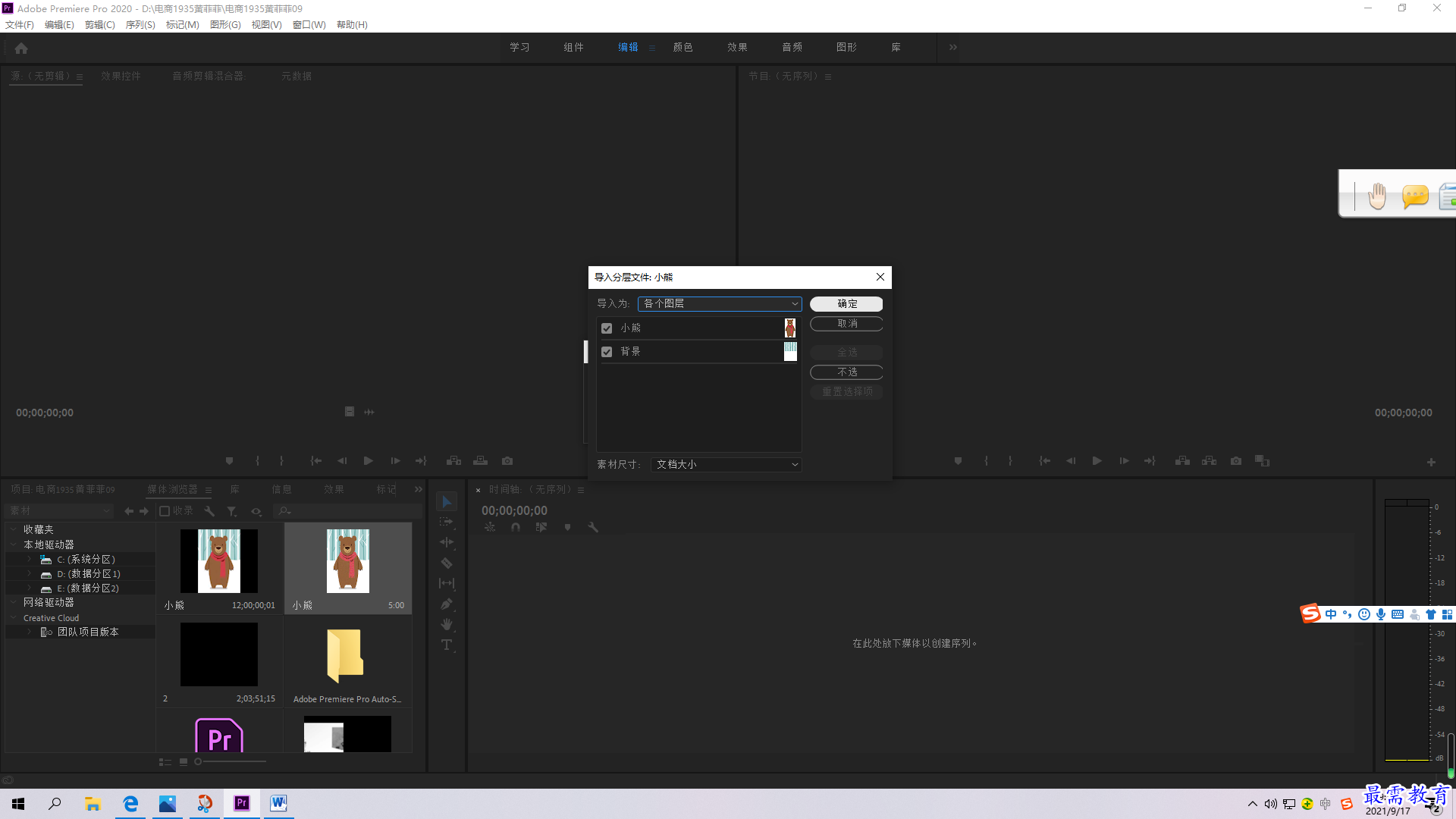
Task: Select the Hand tool
Action: tap(447, 624)
